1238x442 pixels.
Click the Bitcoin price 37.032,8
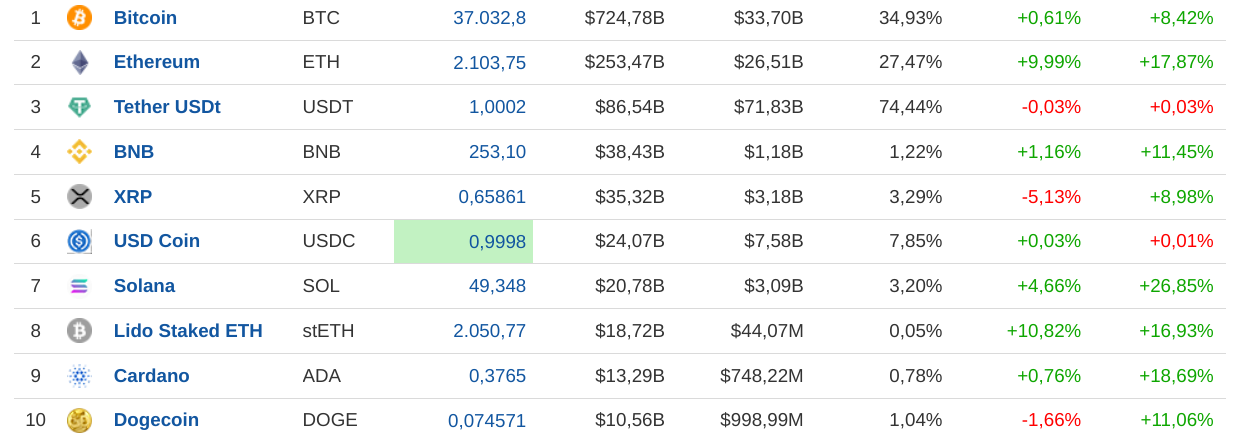pos(489,18)
